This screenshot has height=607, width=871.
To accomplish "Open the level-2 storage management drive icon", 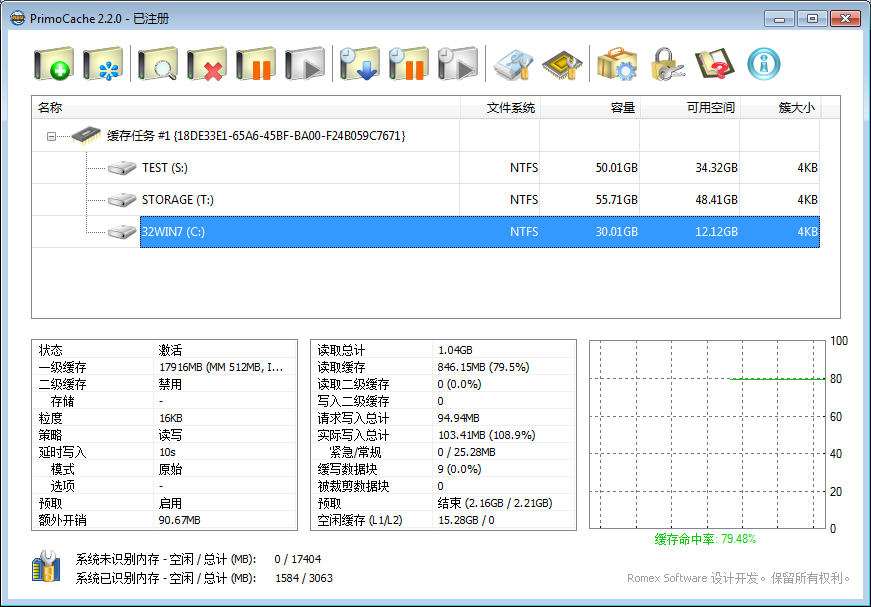I will pyautogui.click(x=513, y=64).
